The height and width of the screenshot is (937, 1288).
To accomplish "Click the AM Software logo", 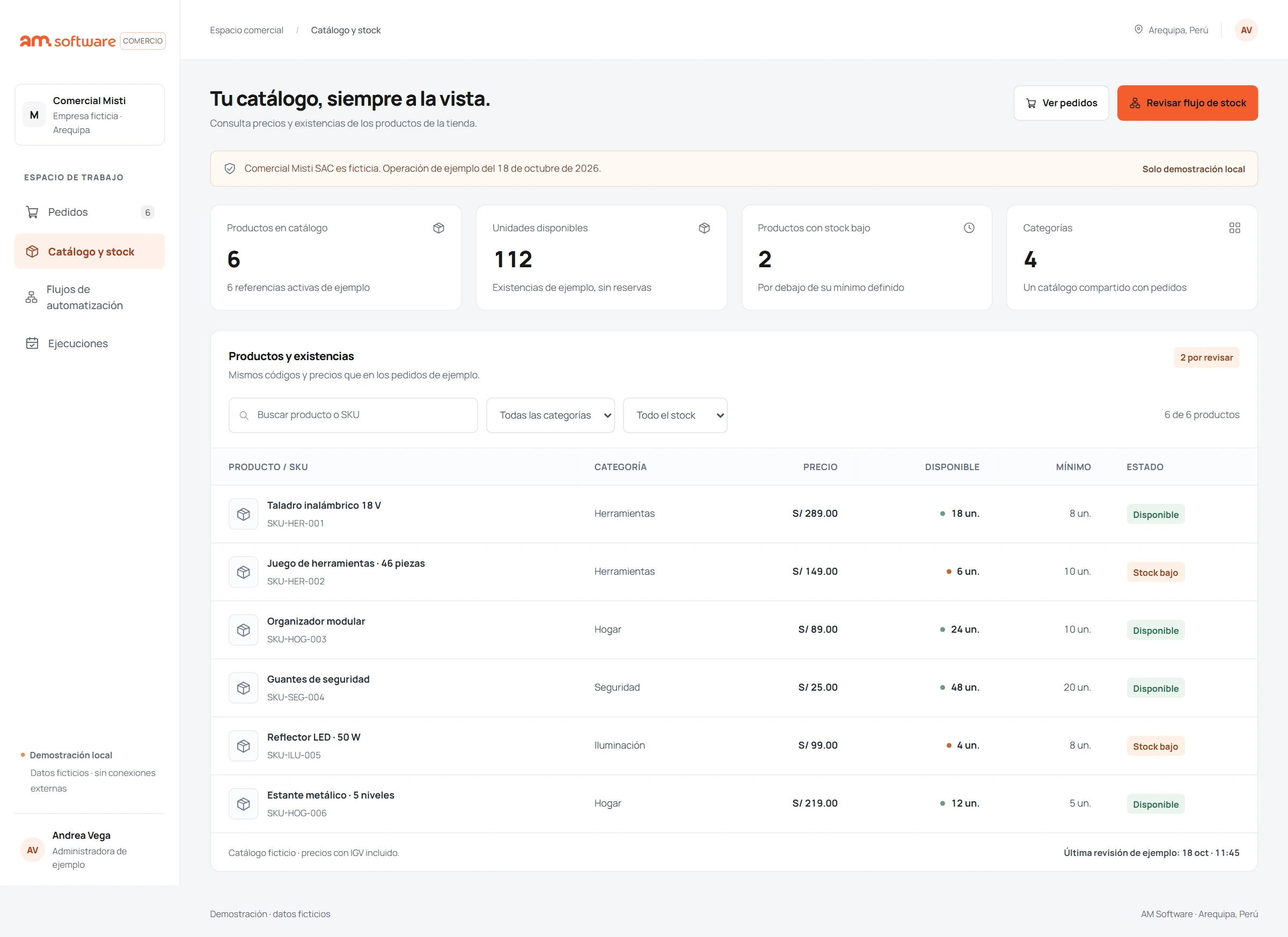I will tap(68, 41).
